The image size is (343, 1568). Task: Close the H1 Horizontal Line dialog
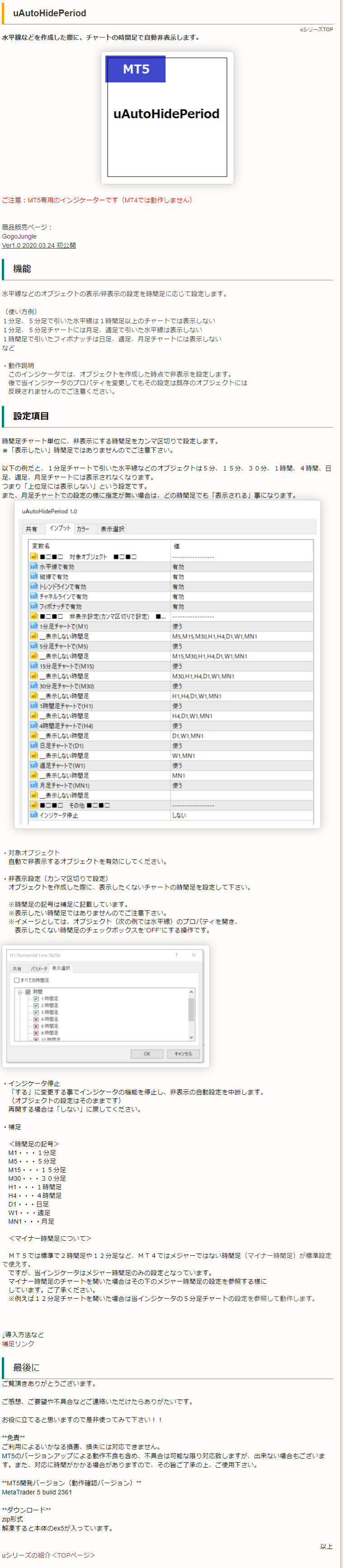point(194,955)
